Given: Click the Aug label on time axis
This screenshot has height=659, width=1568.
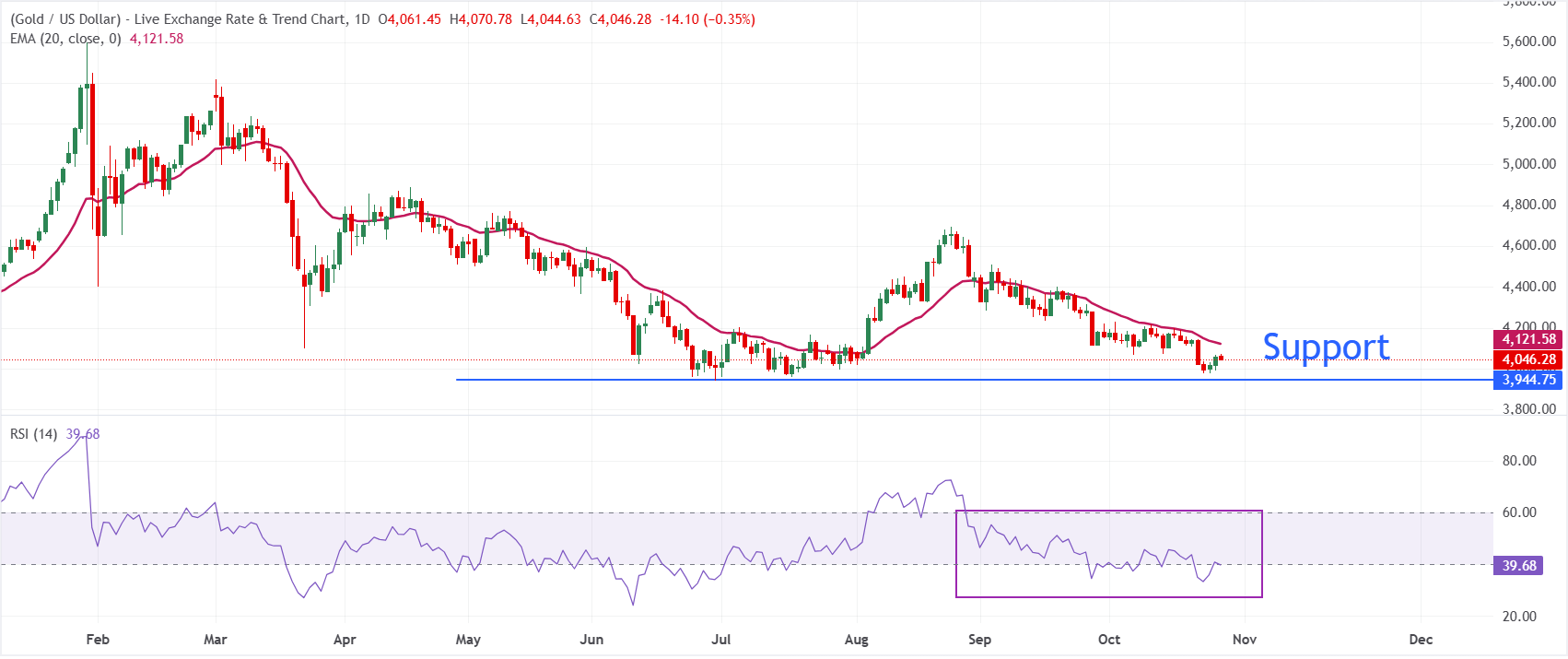Looking at the screenshot, I should click(857, 640).
